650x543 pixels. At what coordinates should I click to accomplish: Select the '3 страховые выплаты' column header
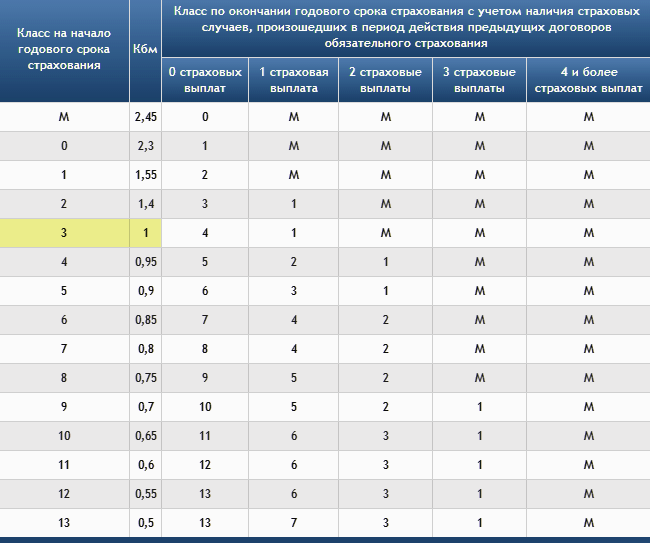(x=479, y=80)
